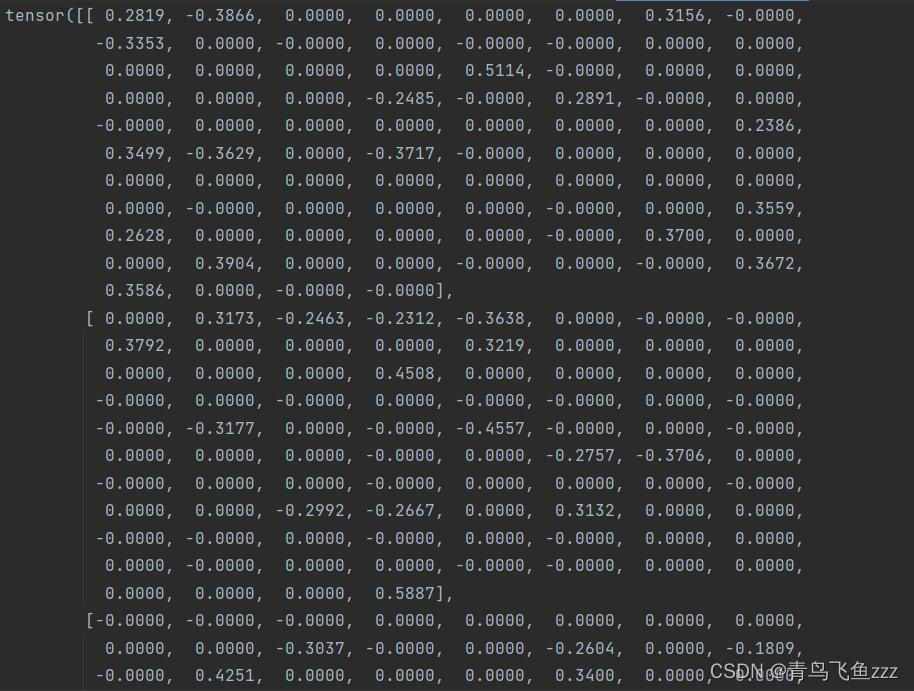This screenshot has width=914, height=691.
Task: Click on the value -0.3706
Action: pyautogui.click(x=670, y=455)
